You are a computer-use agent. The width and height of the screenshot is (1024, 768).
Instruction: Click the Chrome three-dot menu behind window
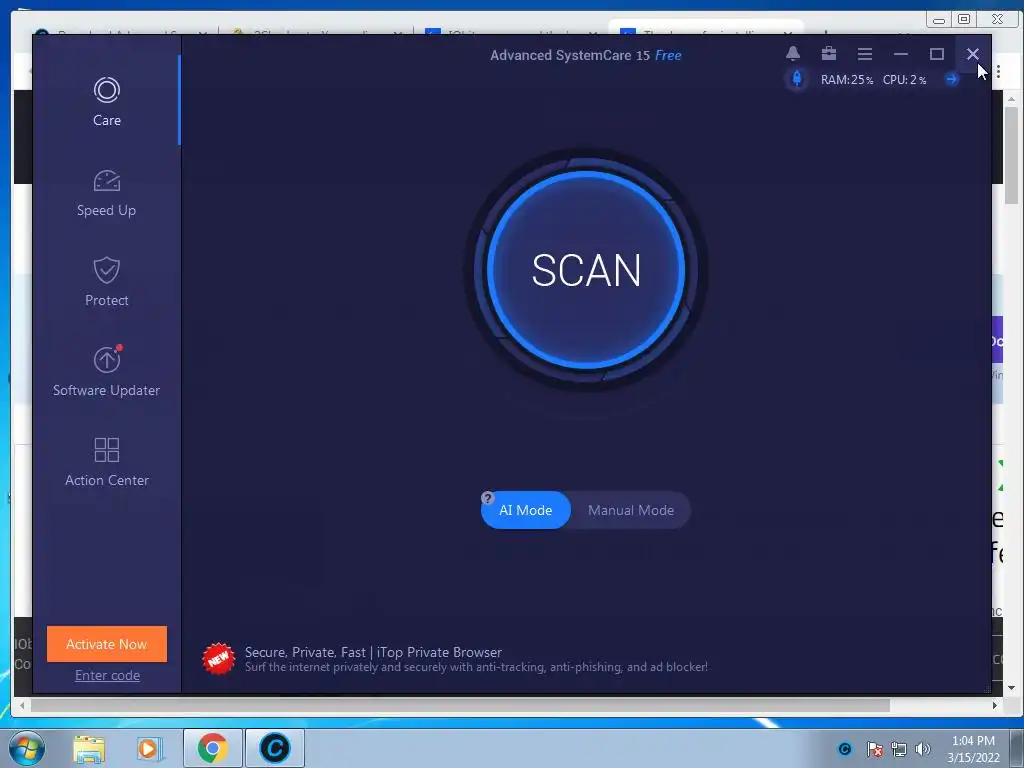999,71
